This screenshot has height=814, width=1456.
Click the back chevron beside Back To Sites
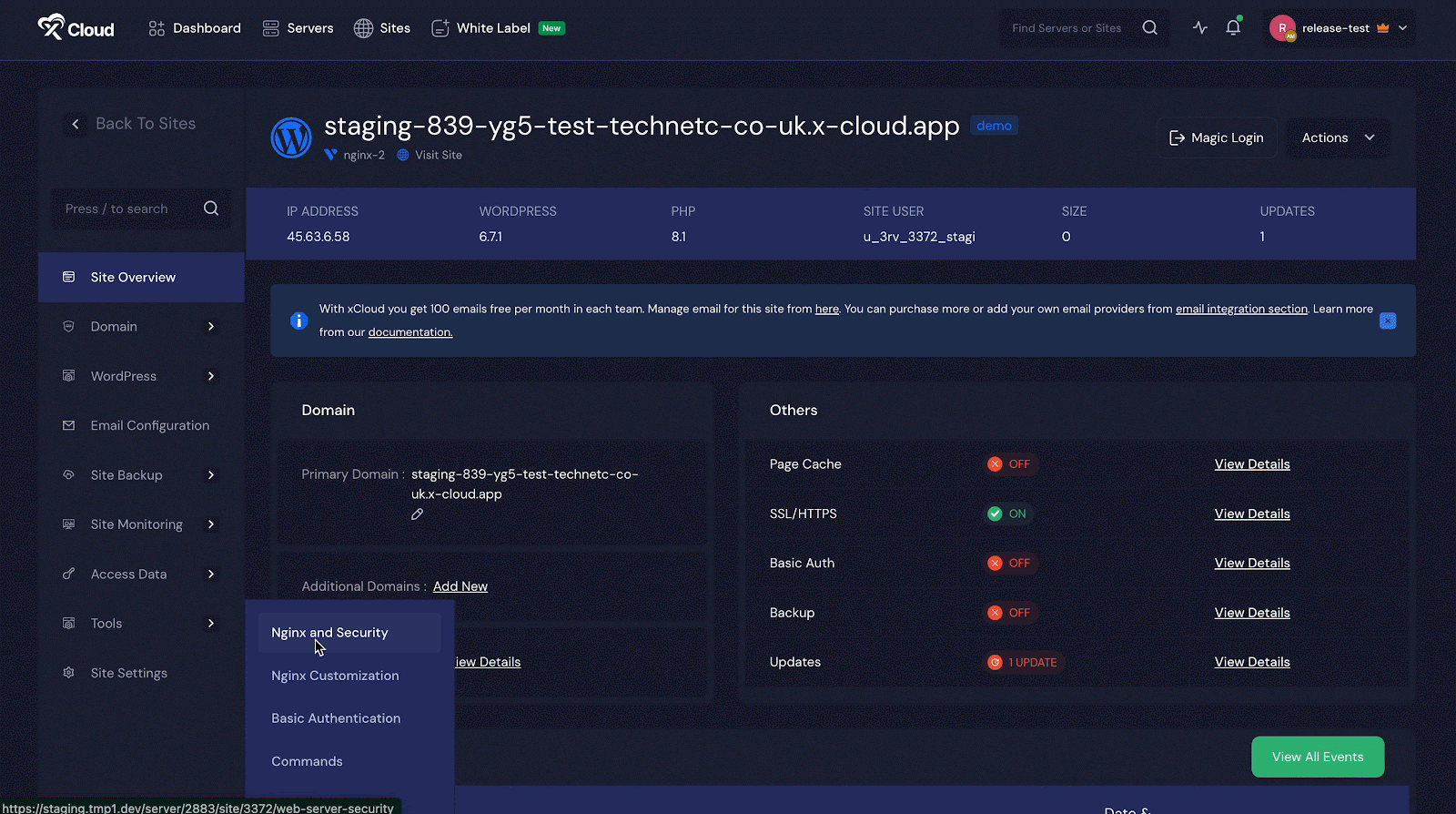pos(76,124)
